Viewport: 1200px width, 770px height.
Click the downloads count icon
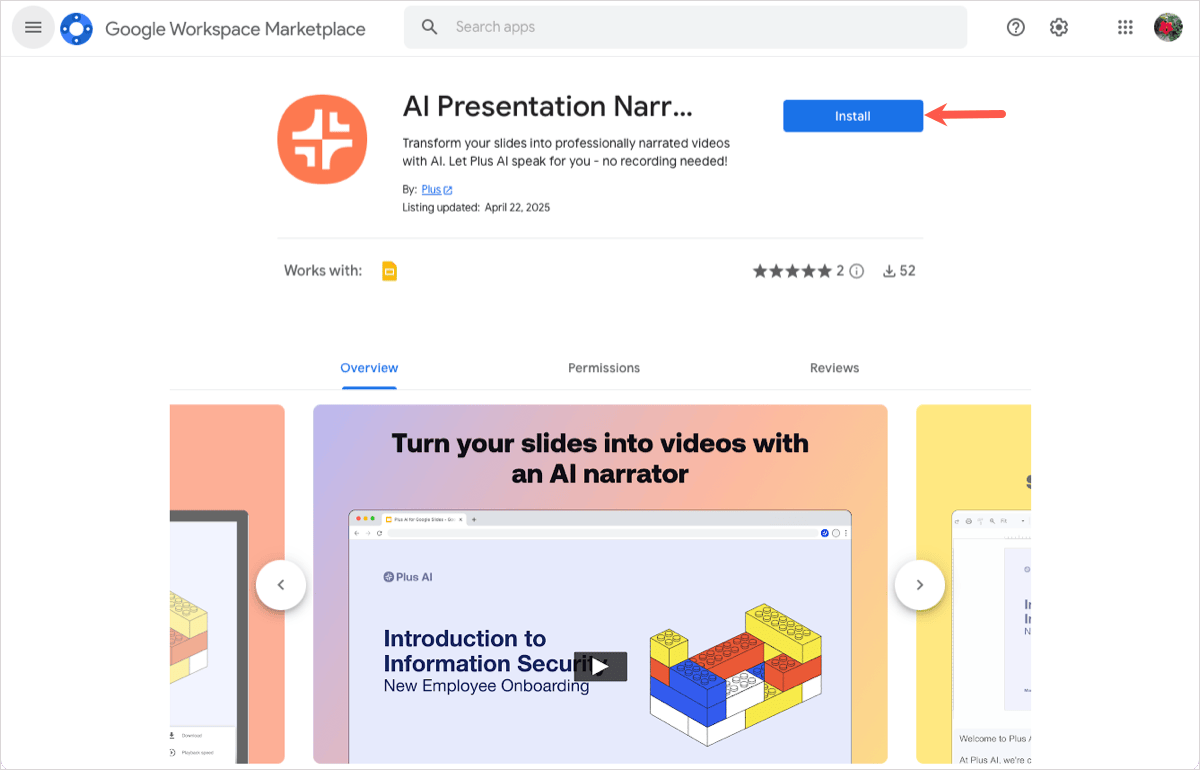tap(889, 271)
